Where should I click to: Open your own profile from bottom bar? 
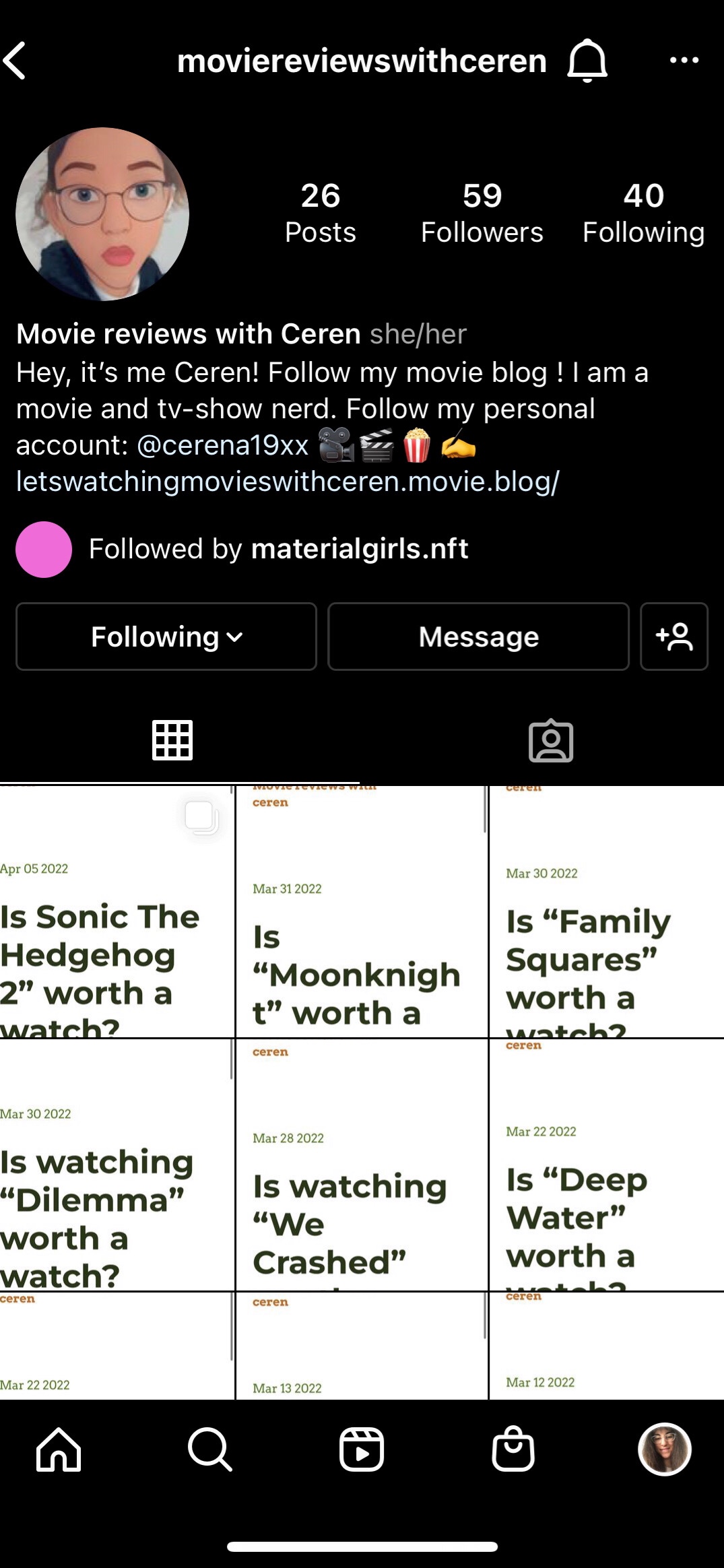pyautogui.click(x=664, y=1449)
